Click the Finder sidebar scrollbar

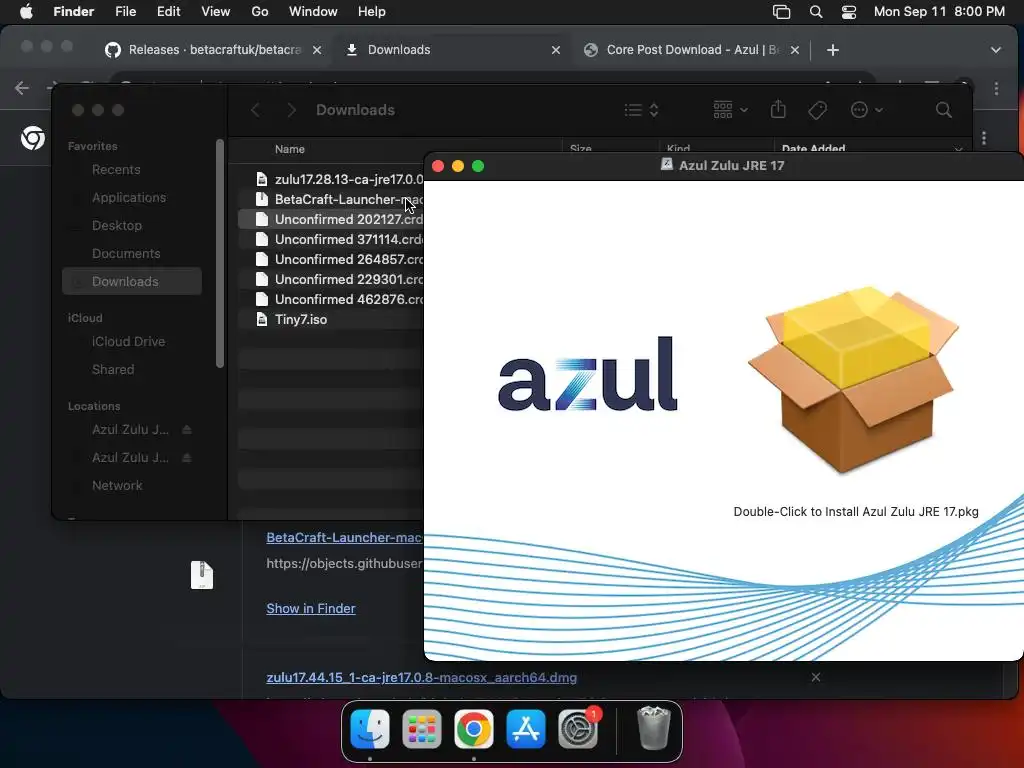pyautogui.click(x=220, y=253)
